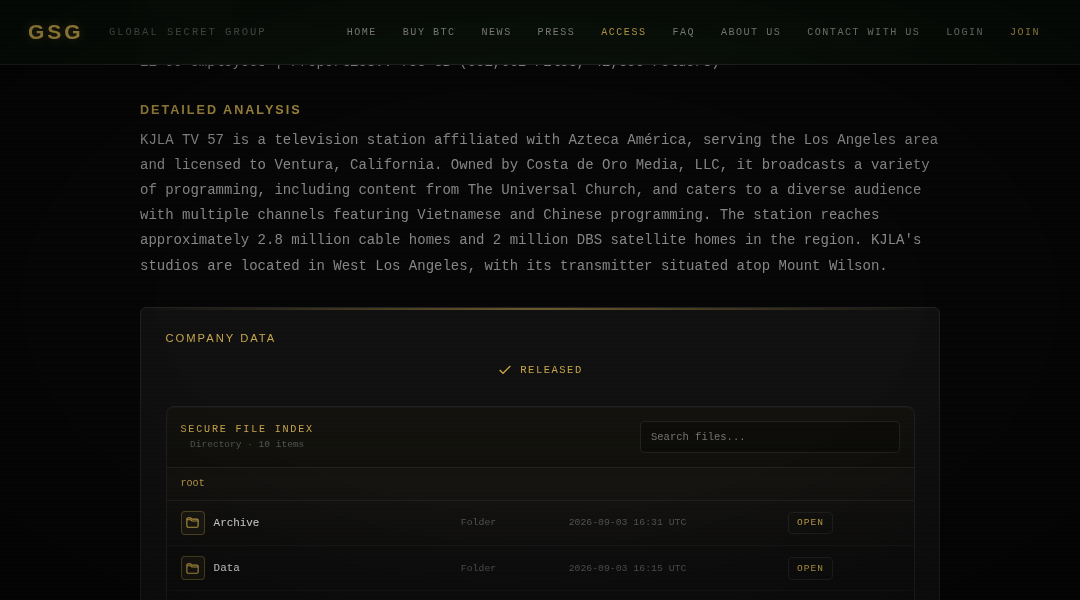The image size is (1080, 600).
Task: Click the Folder type in Data row
Action: pos(478,568)
